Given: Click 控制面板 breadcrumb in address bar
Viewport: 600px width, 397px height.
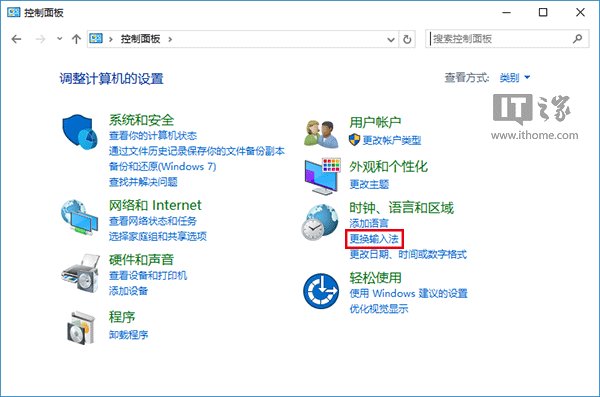Looking at the screenshot, I should click(x=140, y=39).
